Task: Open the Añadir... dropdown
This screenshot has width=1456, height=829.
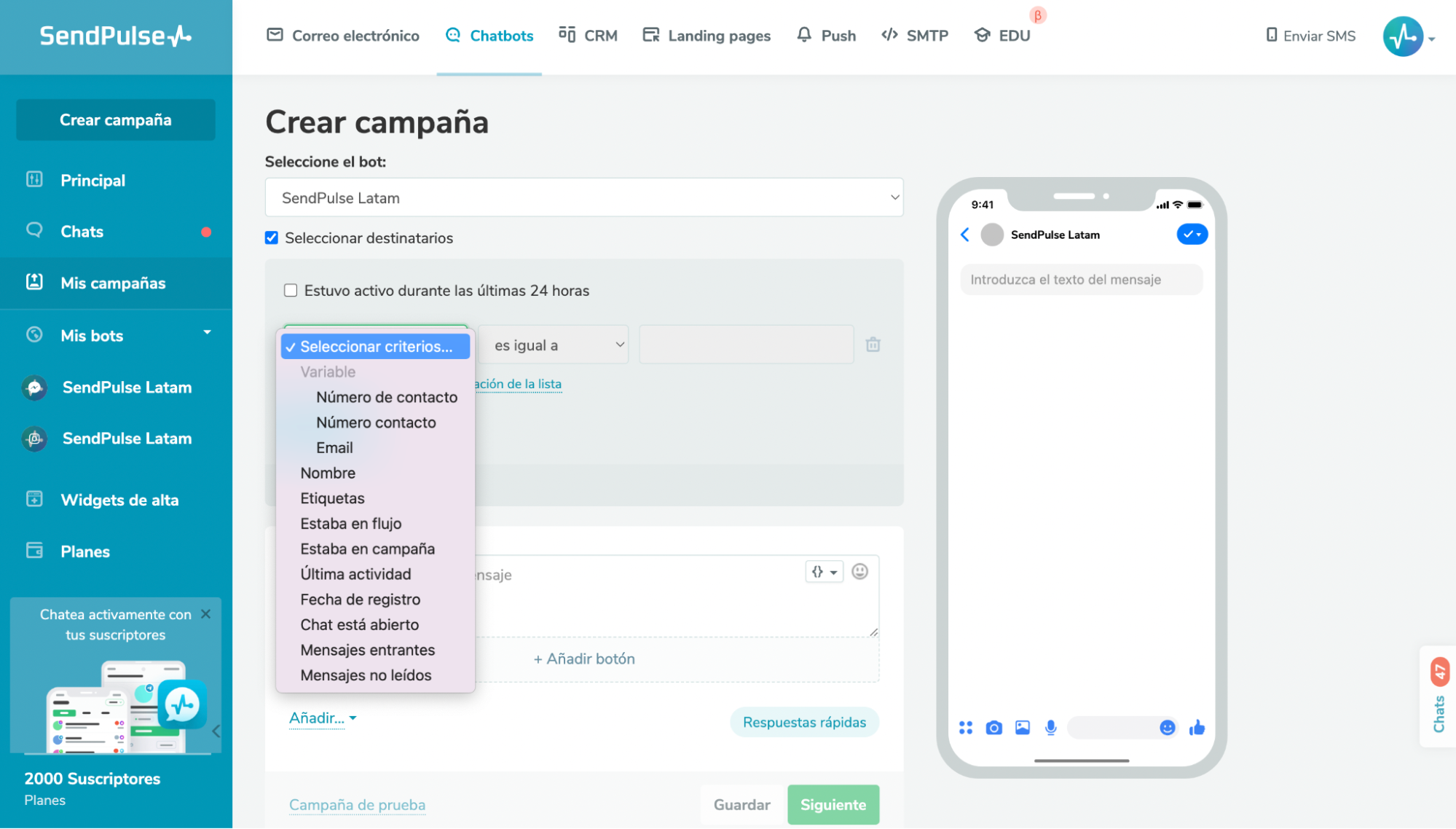Action: coord(323,718)
